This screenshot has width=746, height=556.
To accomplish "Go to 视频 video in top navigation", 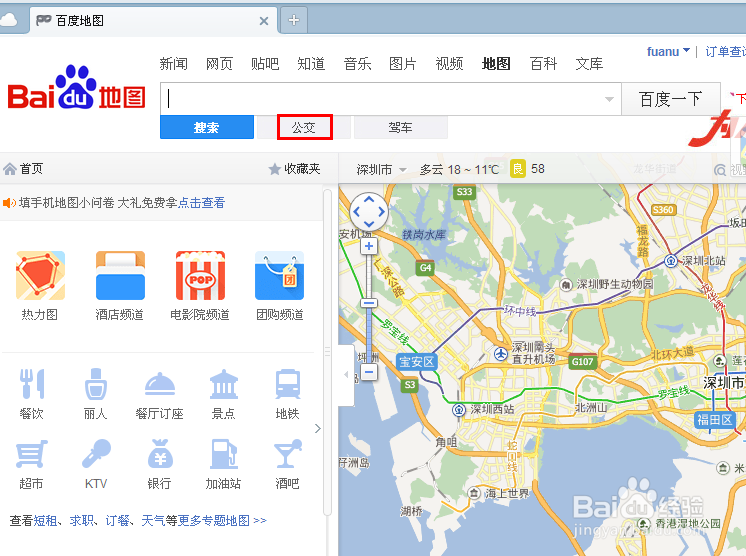I will (x=450, y=64).
